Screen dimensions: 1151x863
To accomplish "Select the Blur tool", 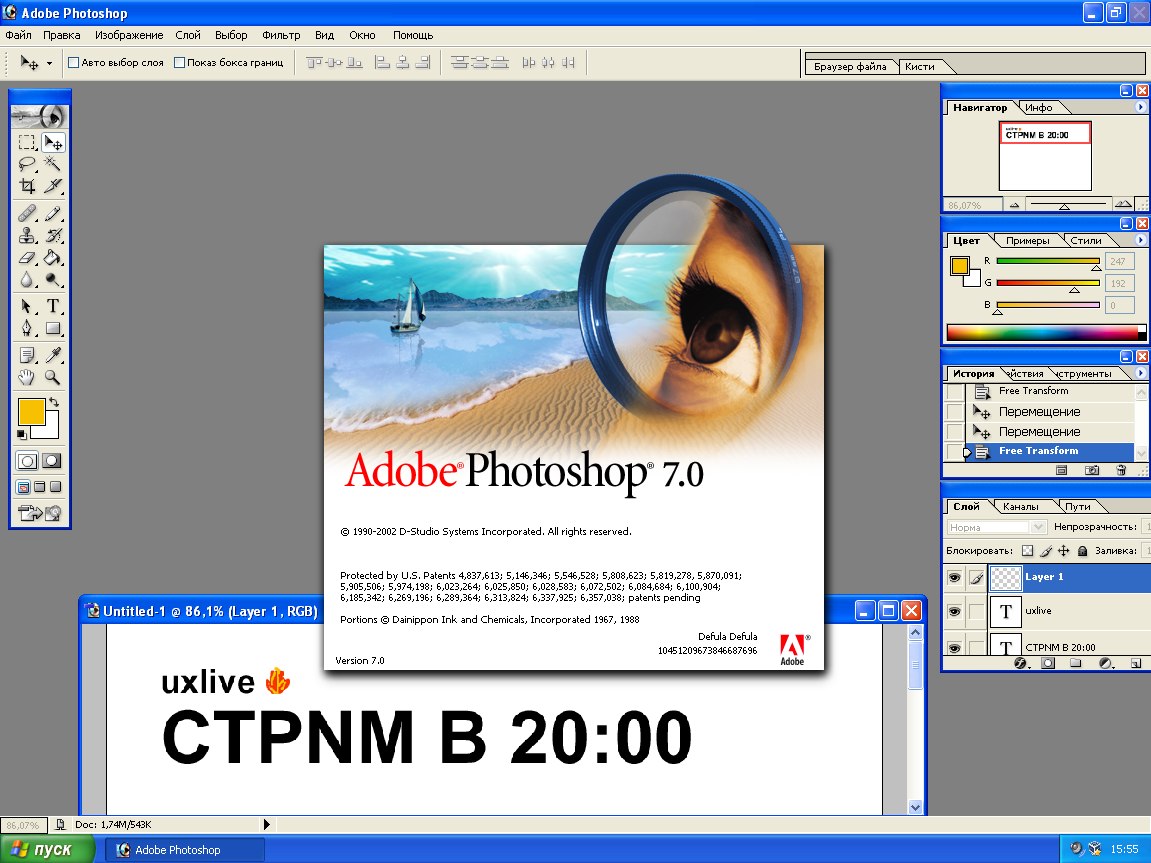I will tap(27, 280).
